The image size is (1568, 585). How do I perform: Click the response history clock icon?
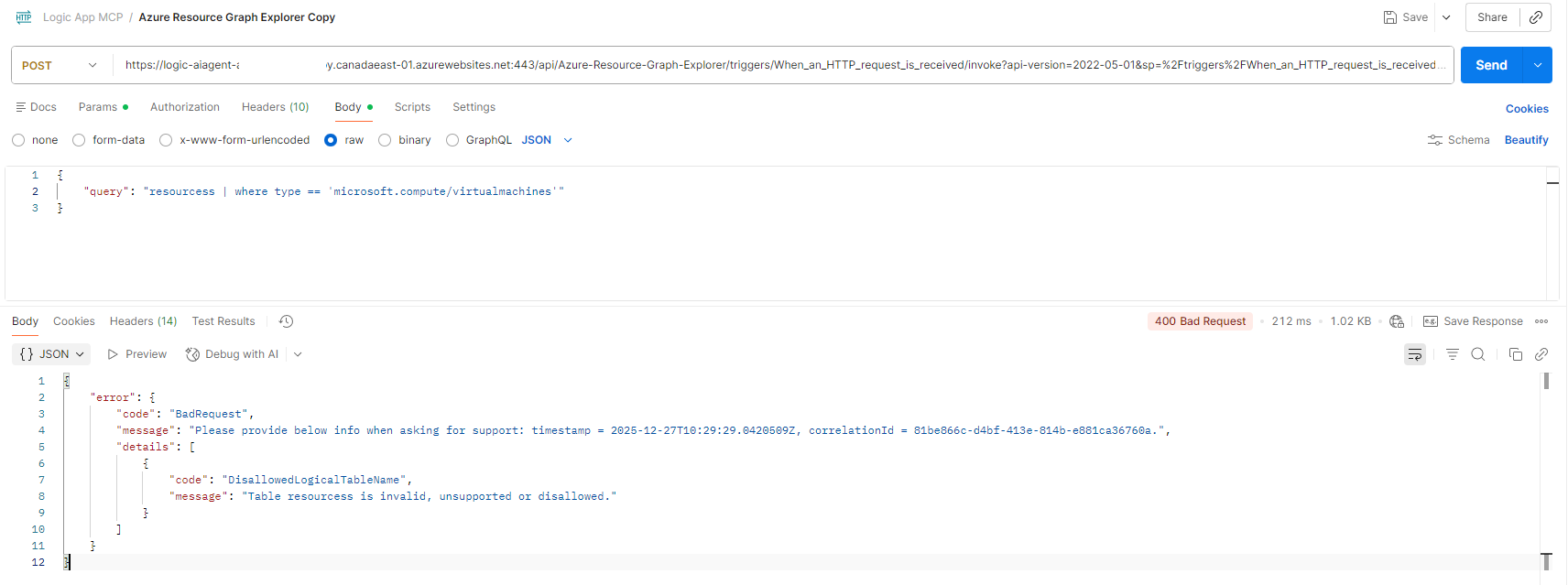pyautogui.click(x=286, y=321)
